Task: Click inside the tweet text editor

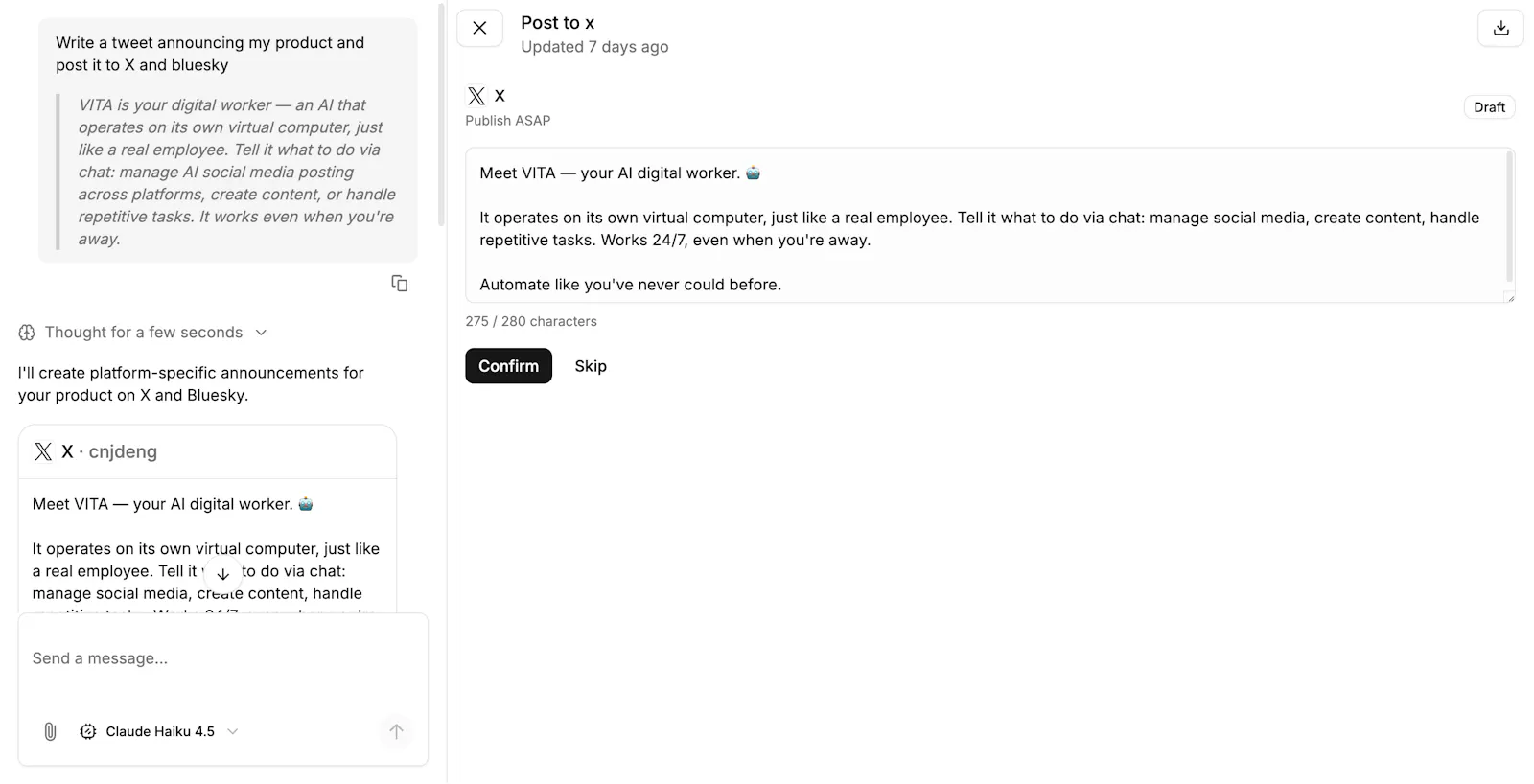Action: 989,225
